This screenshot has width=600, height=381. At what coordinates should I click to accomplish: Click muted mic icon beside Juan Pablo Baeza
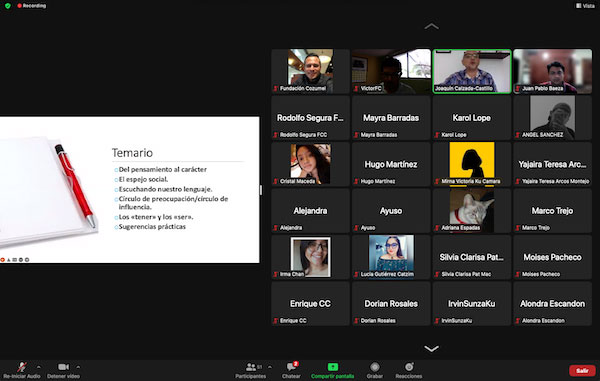click(x=518, y=88)
